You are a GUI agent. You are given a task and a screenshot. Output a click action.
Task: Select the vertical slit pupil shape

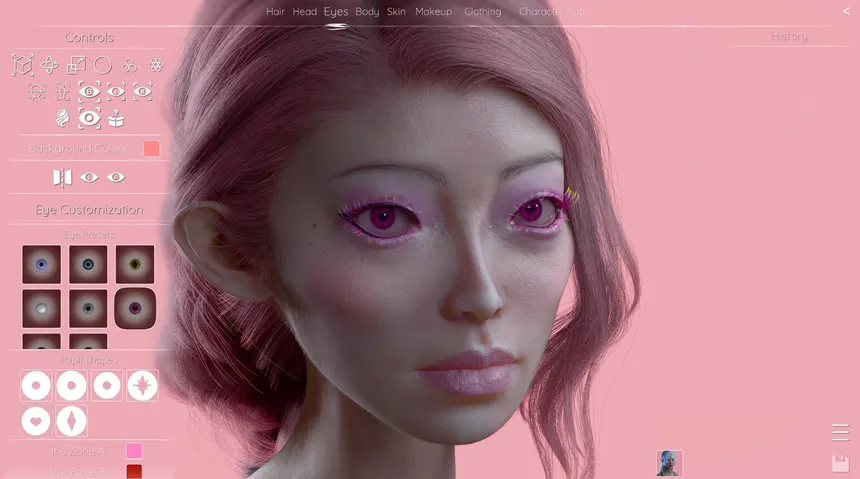coord(71,421)
